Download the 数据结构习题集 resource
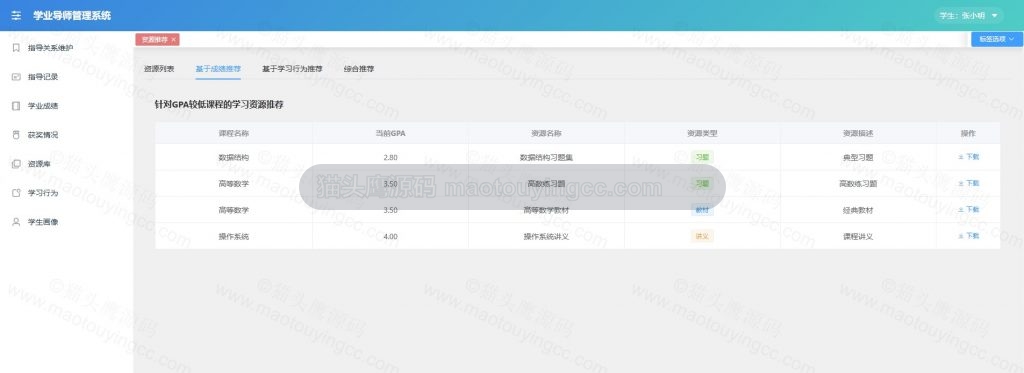 pyautogui.click(x=968, y=157)
